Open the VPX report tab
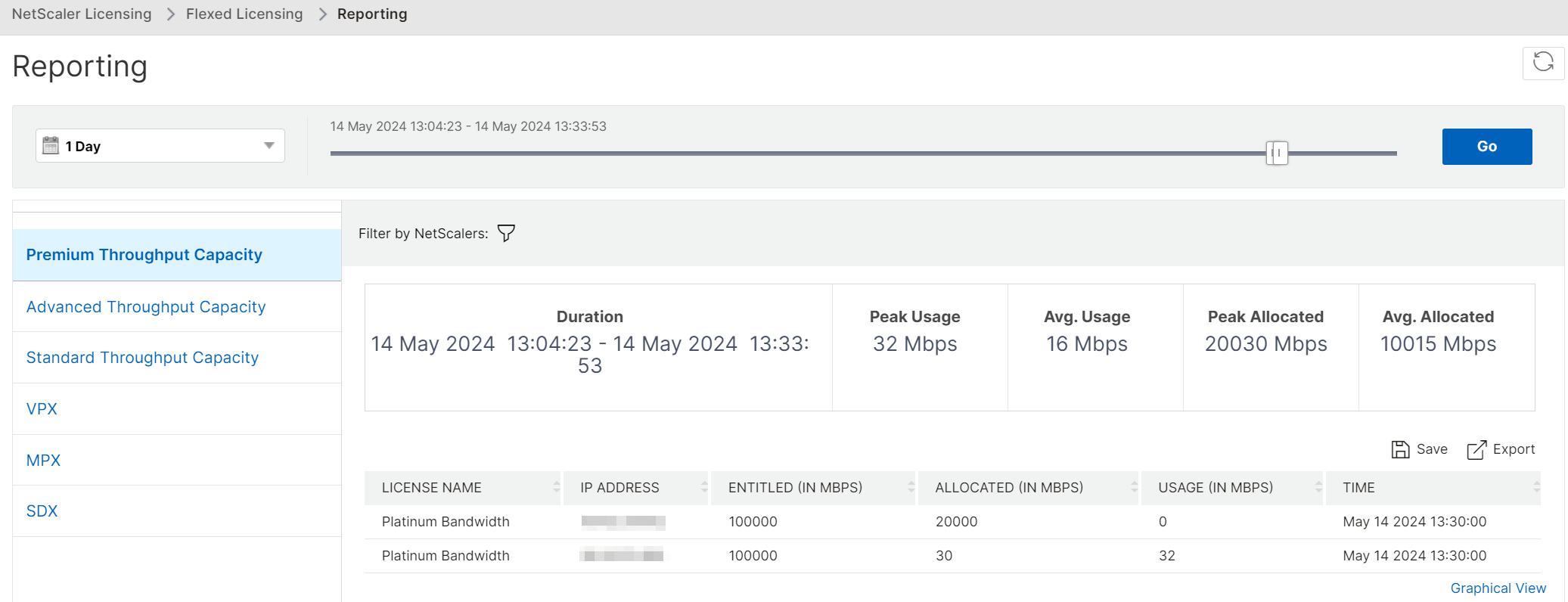The image size is (1568, 602). click(x=177, y=409)
